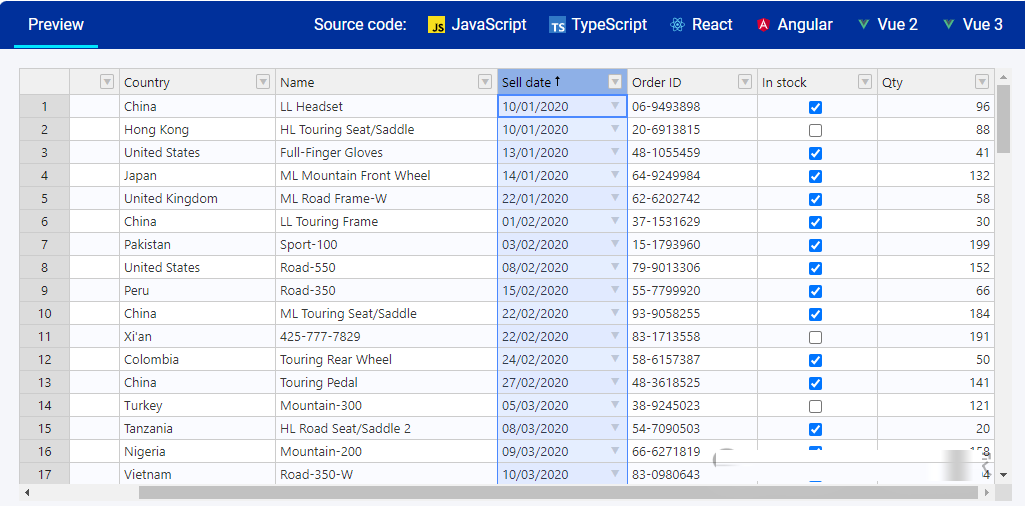Click the JavaScript logo icon
Image resolution: width=1025 pixels, height=506 pixels.
pos(436,25)
